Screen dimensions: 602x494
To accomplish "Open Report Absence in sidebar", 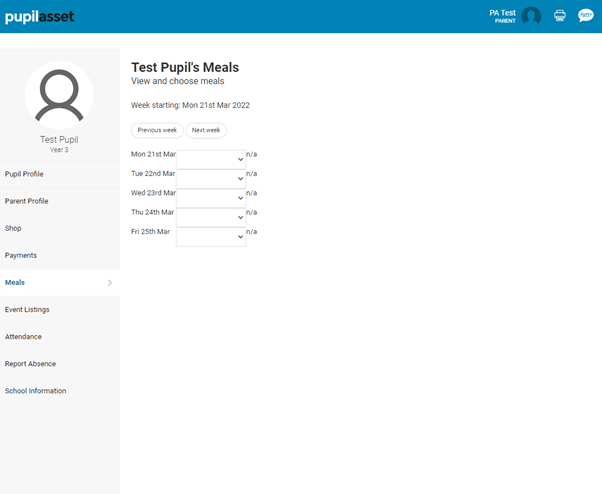I will pos(60,363).
